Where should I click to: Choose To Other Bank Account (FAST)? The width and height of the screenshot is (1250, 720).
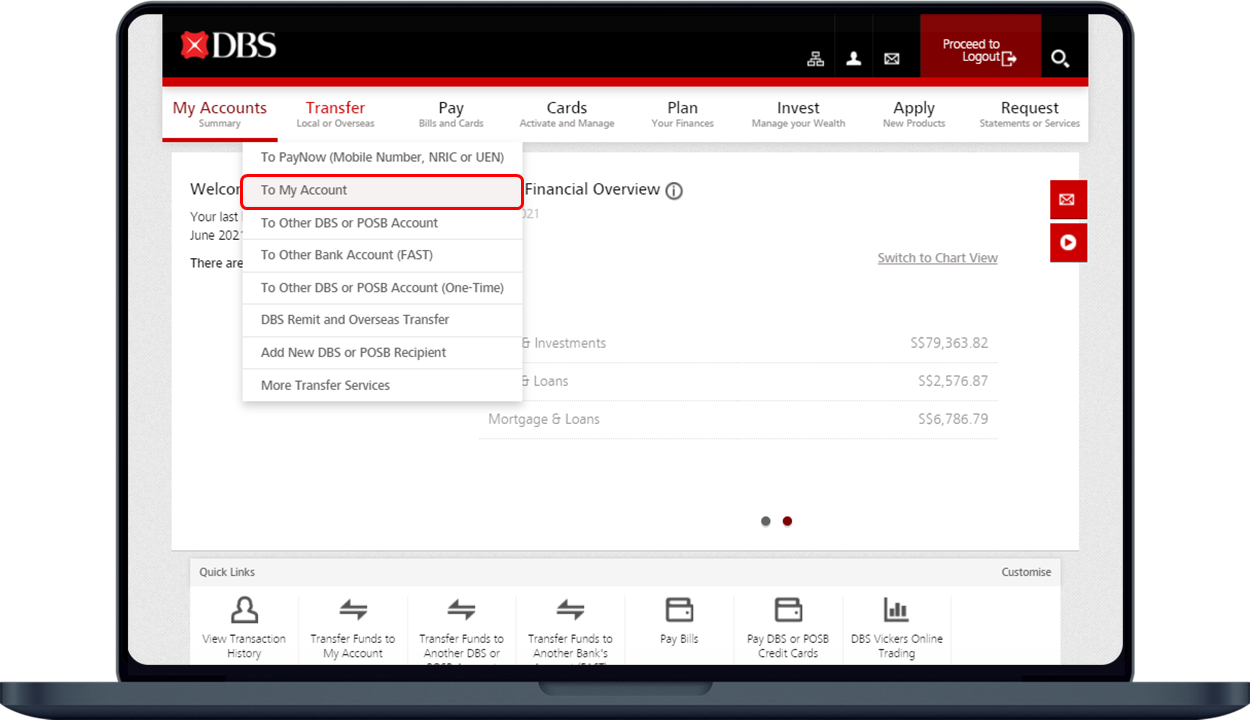click(x=346, y=255)
